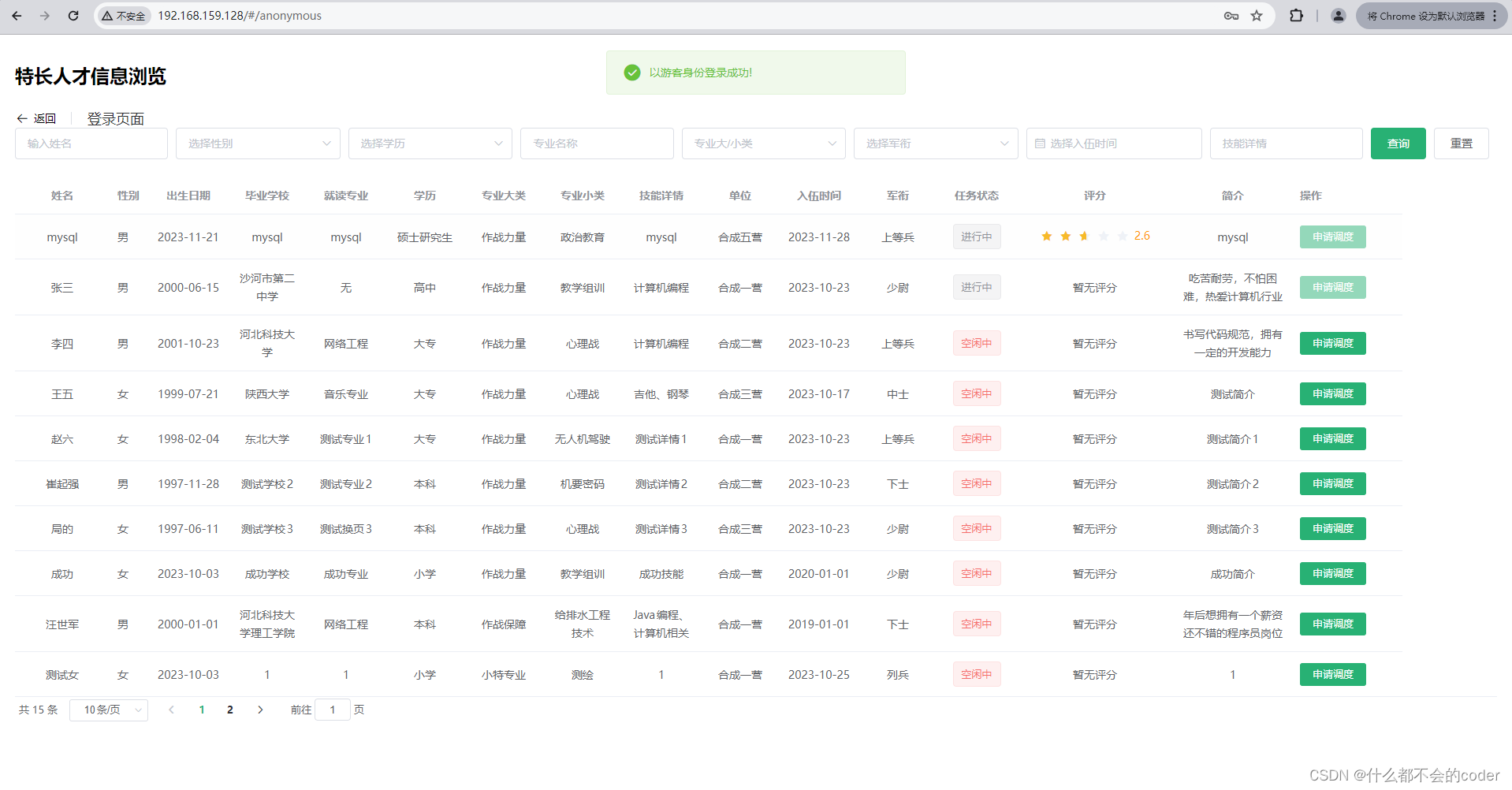Bookmark page with the star icon

tap(1257, 16)
